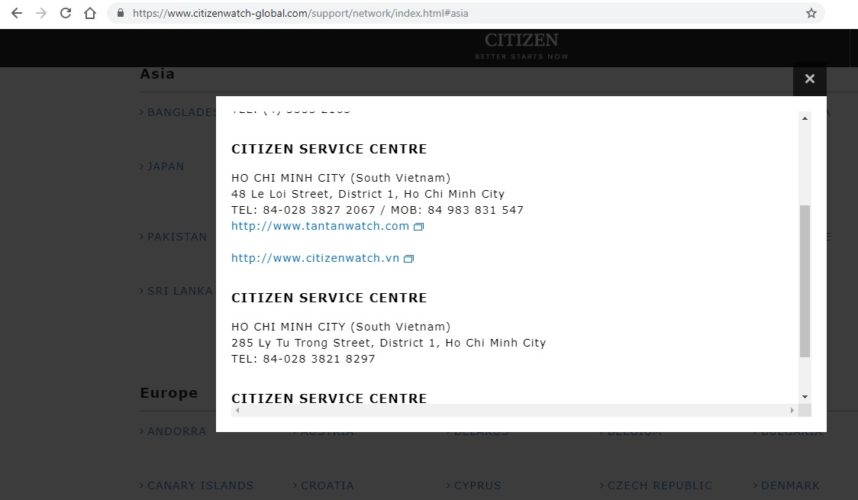Open the www.citizenwatch.vn link

coord(315,258)
